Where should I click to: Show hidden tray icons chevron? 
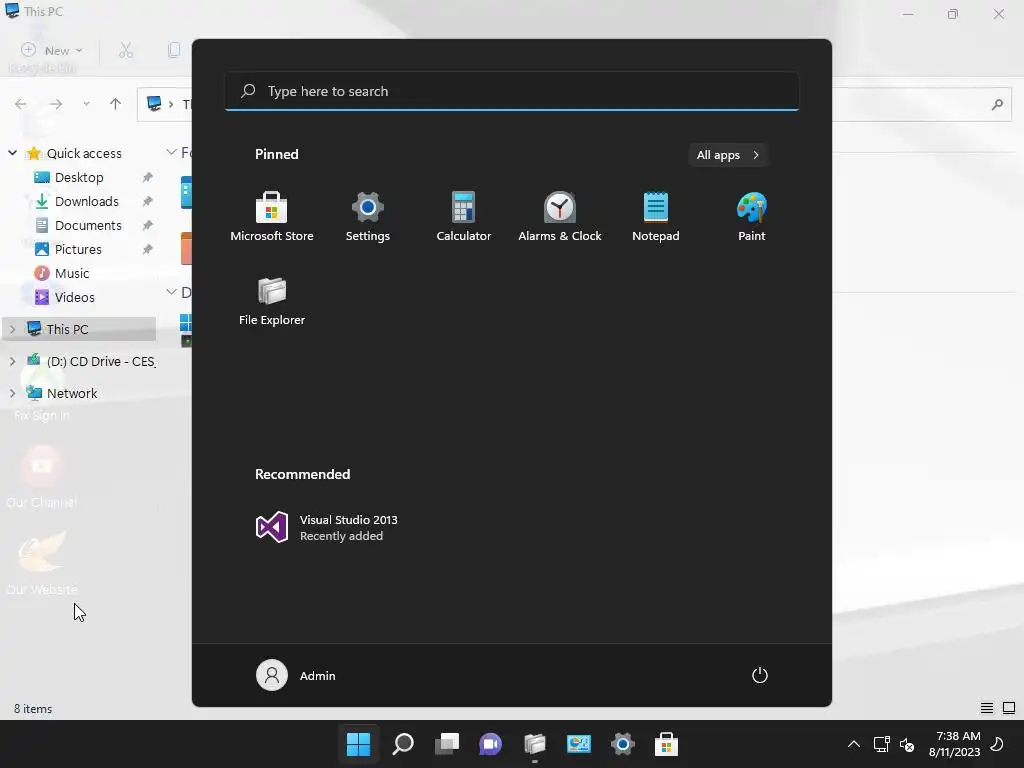tap(854, 744)
